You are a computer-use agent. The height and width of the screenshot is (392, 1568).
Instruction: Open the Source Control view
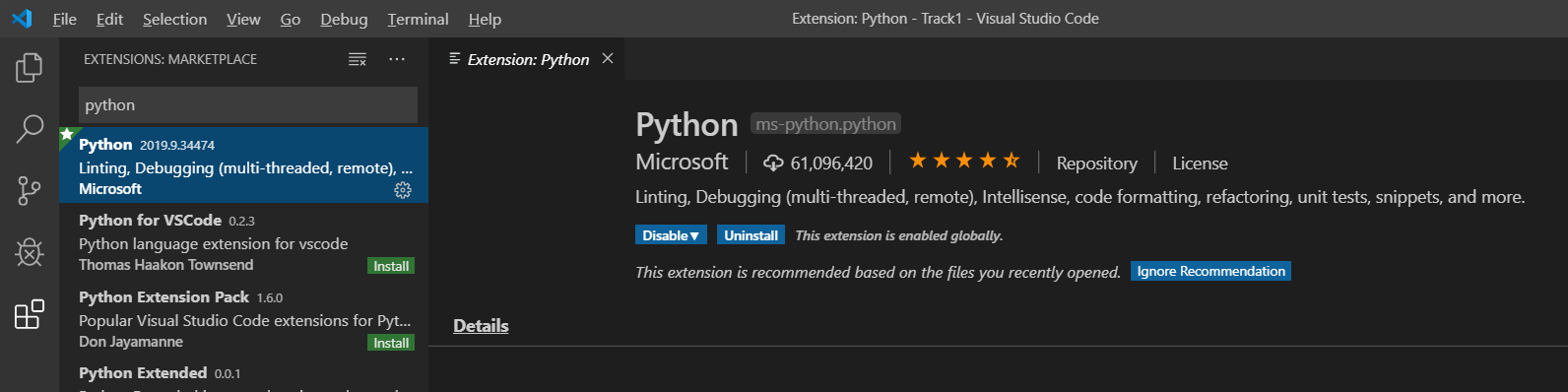[30, 191]
